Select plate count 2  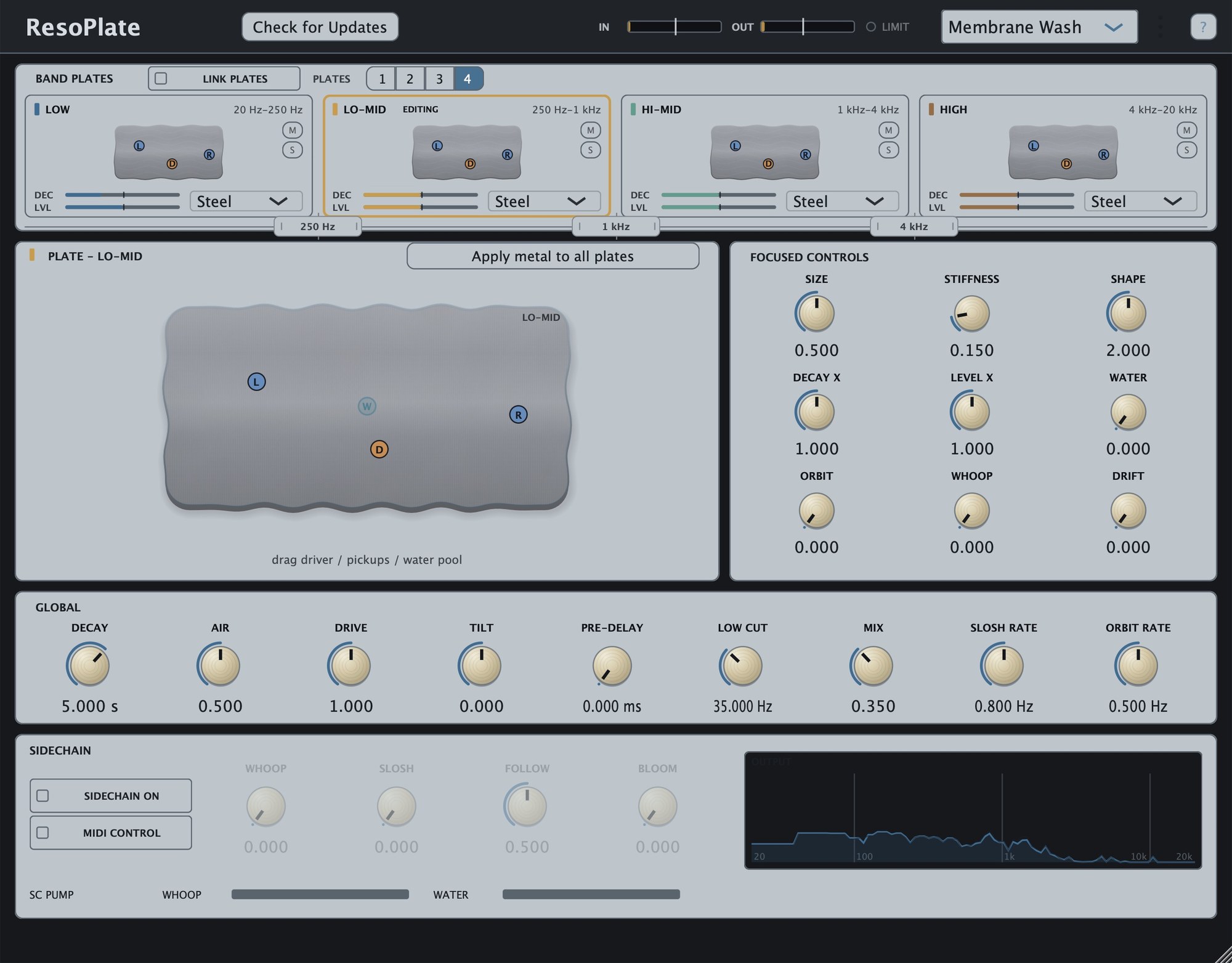(410, 78)
